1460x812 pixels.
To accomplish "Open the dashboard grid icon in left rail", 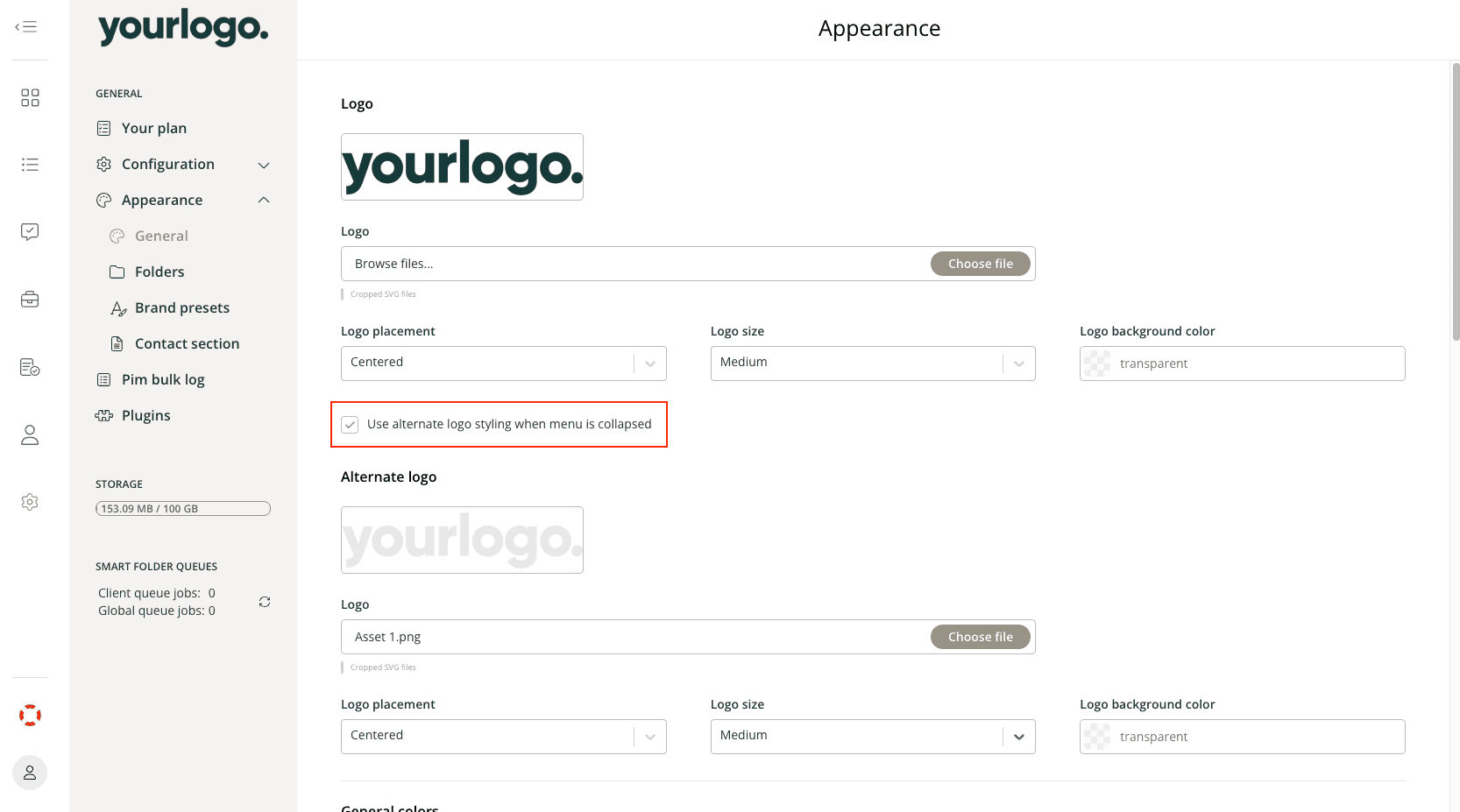I will (30, 97).
